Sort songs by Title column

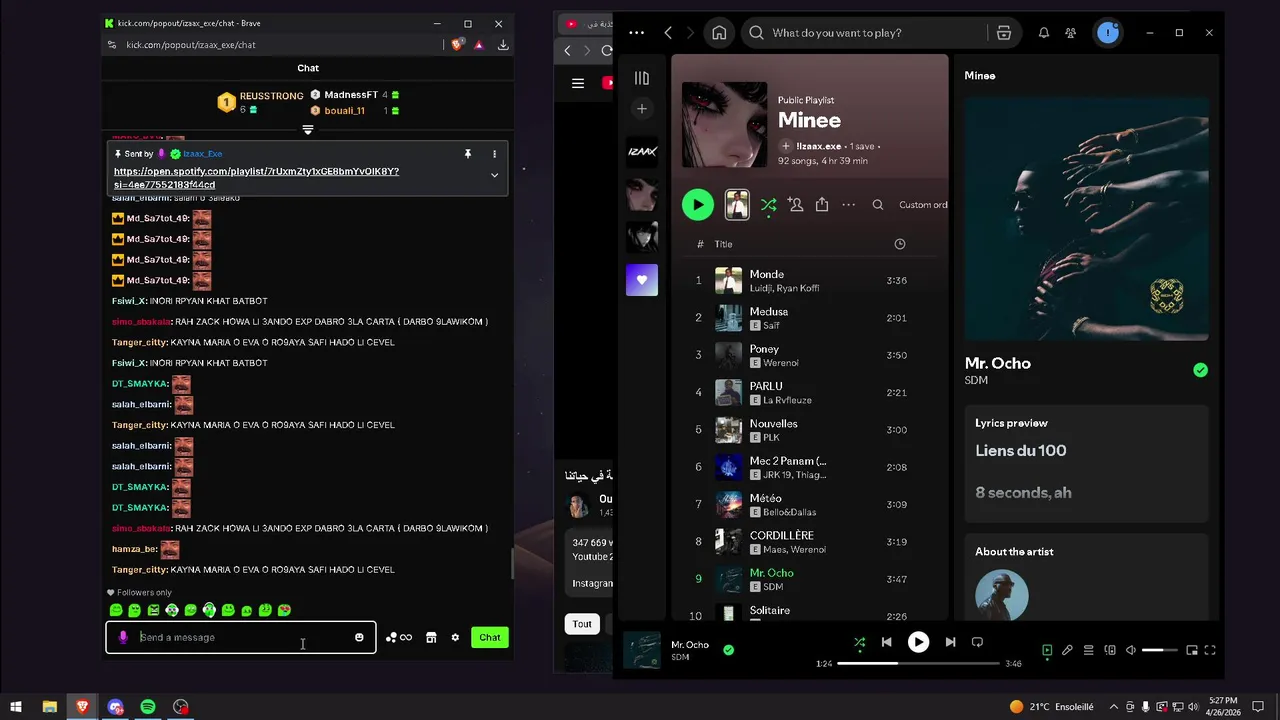[x=723, y=244]
